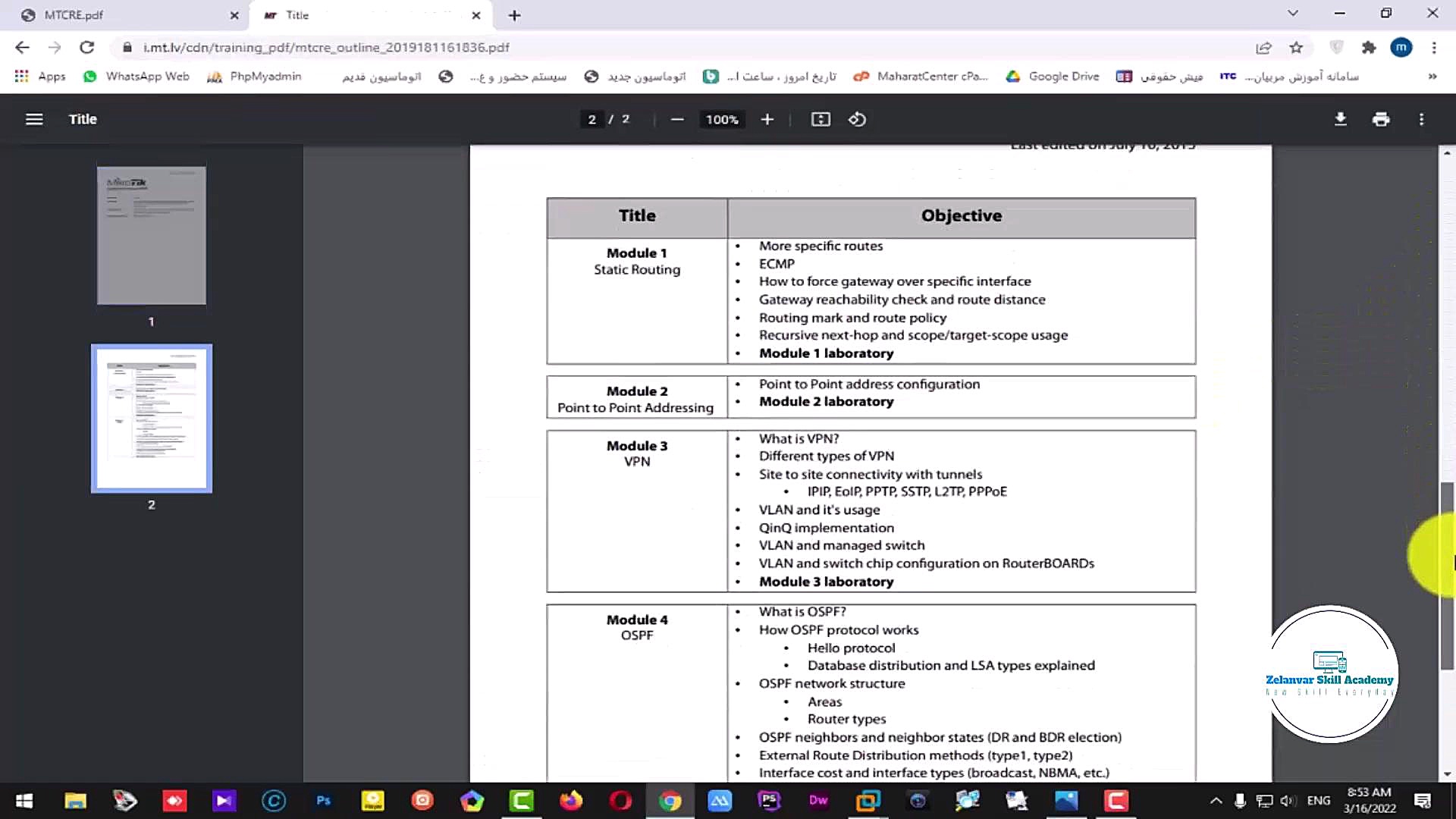This screenshot has width=1456, height=819.
Task: Open Apps bookmark shortcut
Action: (40, 77)
